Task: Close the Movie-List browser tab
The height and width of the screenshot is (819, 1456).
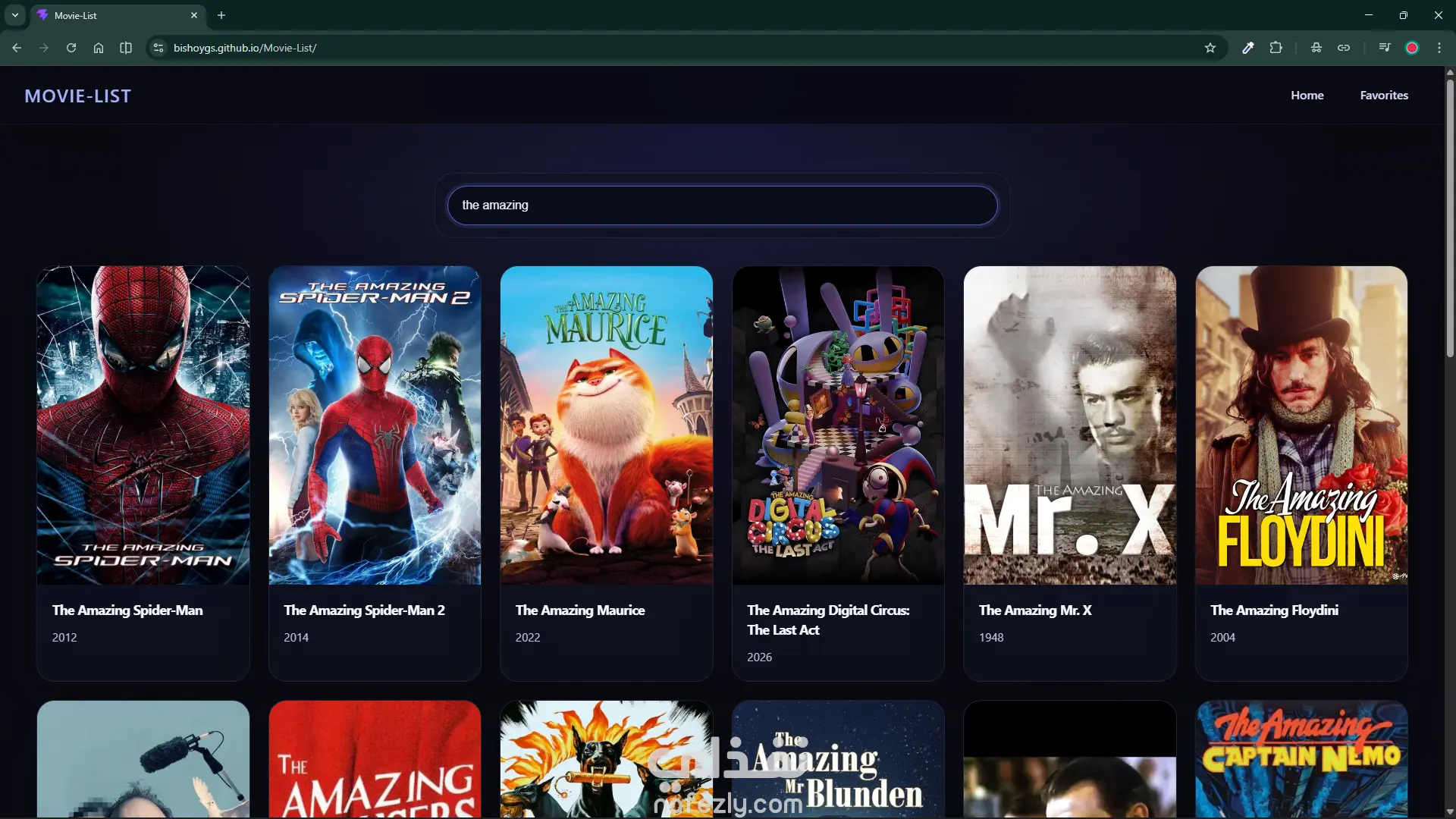Action: [194, 15]
